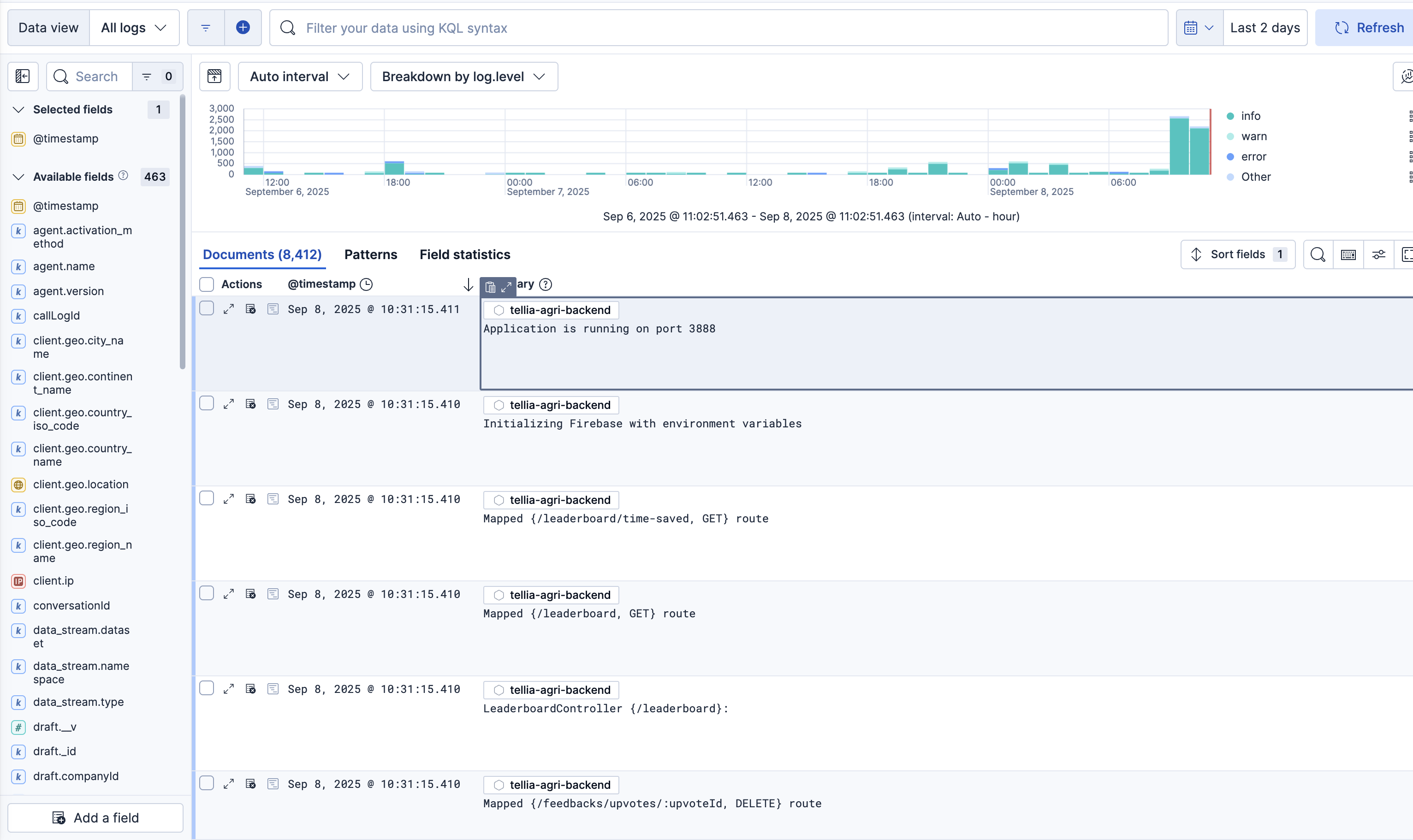
Task: Check the third row's checkbox
Action: point(207,498)
